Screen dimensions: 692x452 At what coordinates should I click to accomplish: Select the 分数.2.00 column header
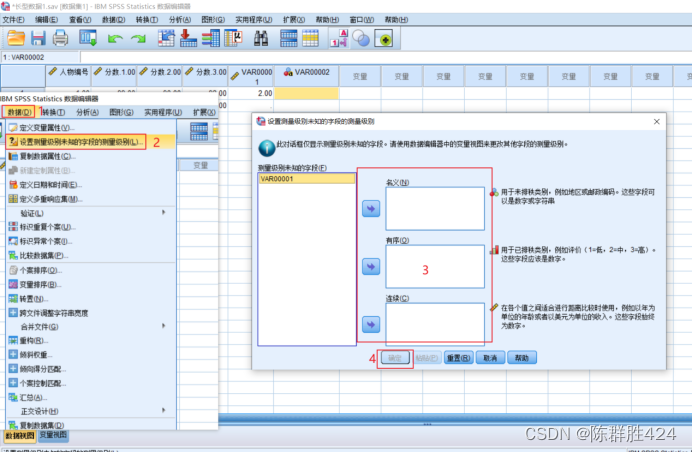[x=159, y=76]
